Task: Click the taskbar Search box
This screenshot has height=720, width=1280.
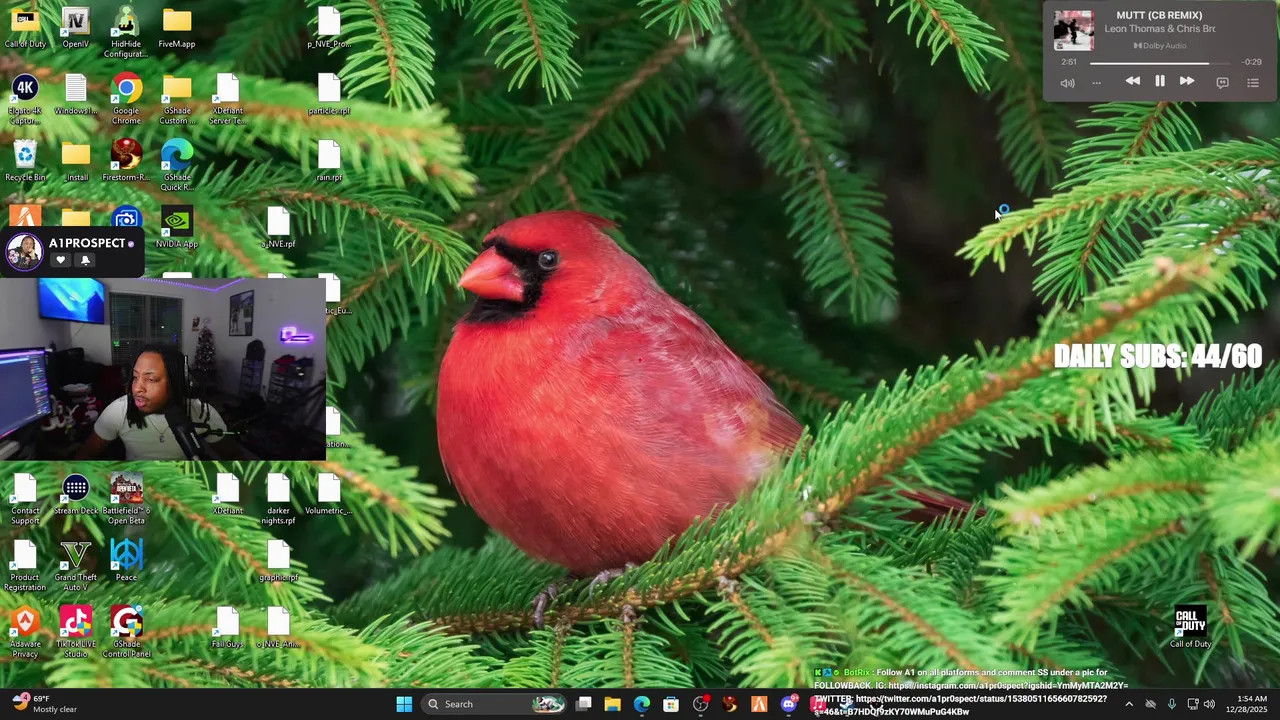Action: [495, 704]
